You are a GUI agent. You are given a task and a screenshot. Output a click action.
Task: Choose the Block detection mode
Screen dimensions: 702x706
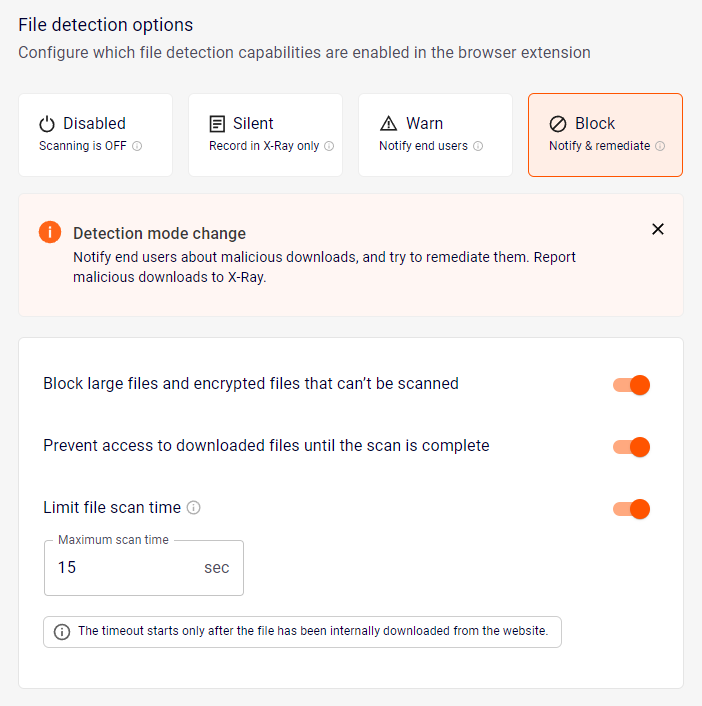point(605,135)
